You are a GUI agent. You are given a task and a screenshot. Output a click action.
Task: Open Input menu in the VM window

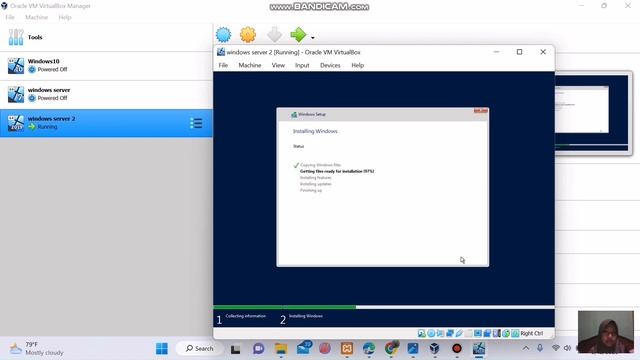[x=302, y=65]
